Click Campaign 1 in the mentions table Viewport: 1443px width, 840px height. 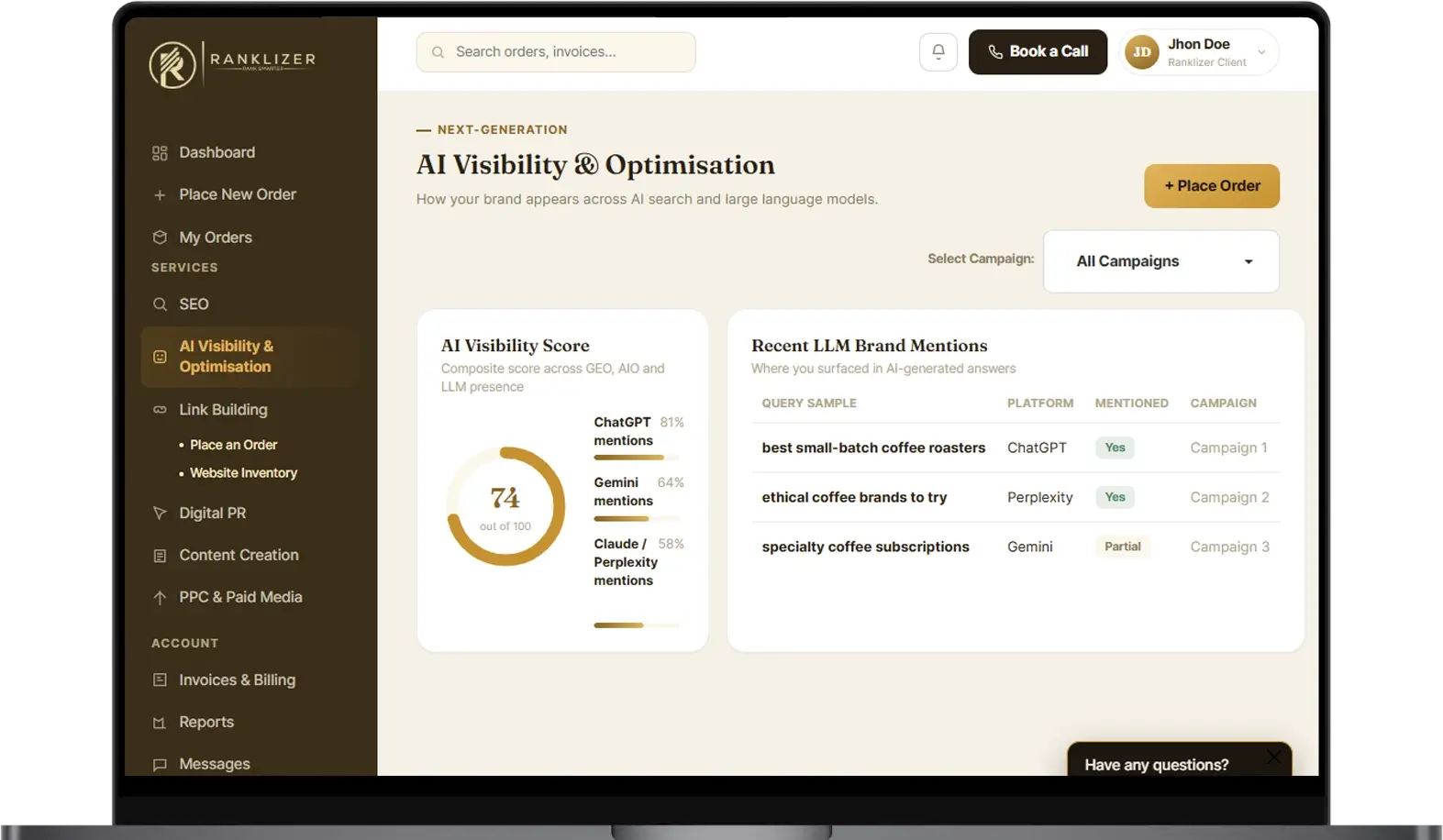coord(1229,448)
